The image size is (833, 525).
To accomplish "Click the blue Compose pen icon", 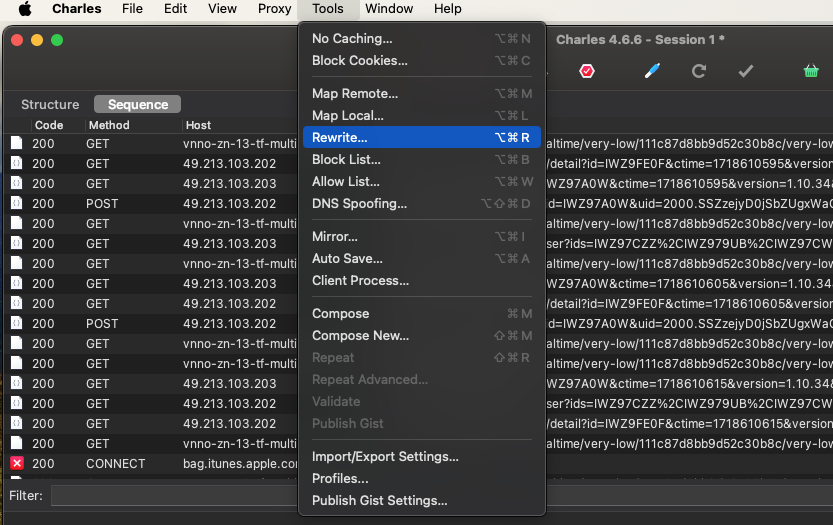I will tap(652, 71).
